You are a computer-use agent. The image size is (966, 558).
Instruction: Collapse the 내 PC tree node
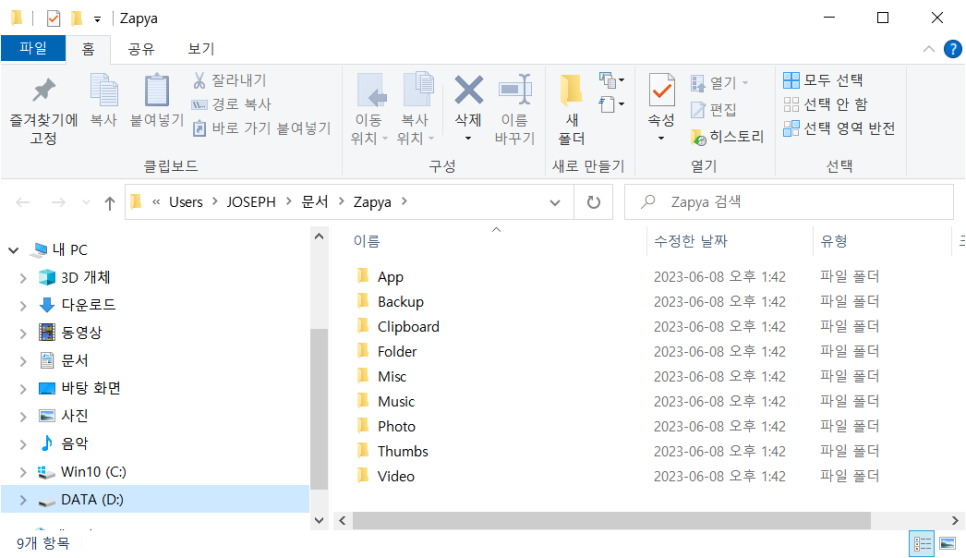click(x=13, y=250)
